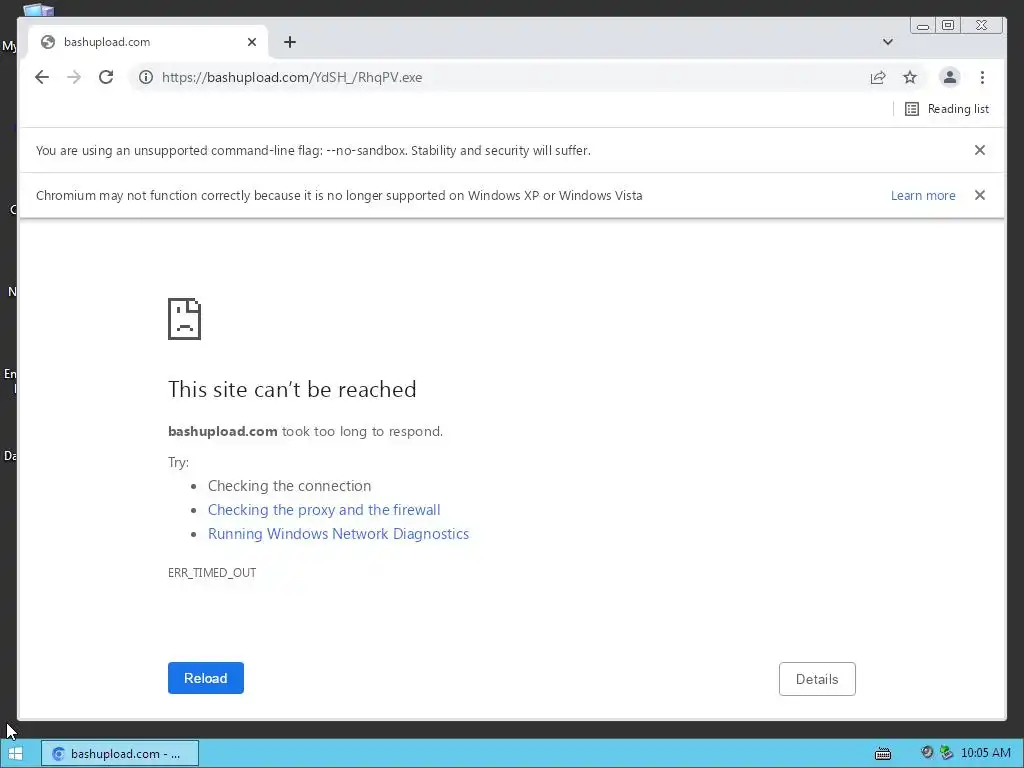1024x768 pixels.
Task: Go back using the browser back arrow
Action: click(42, 77)
